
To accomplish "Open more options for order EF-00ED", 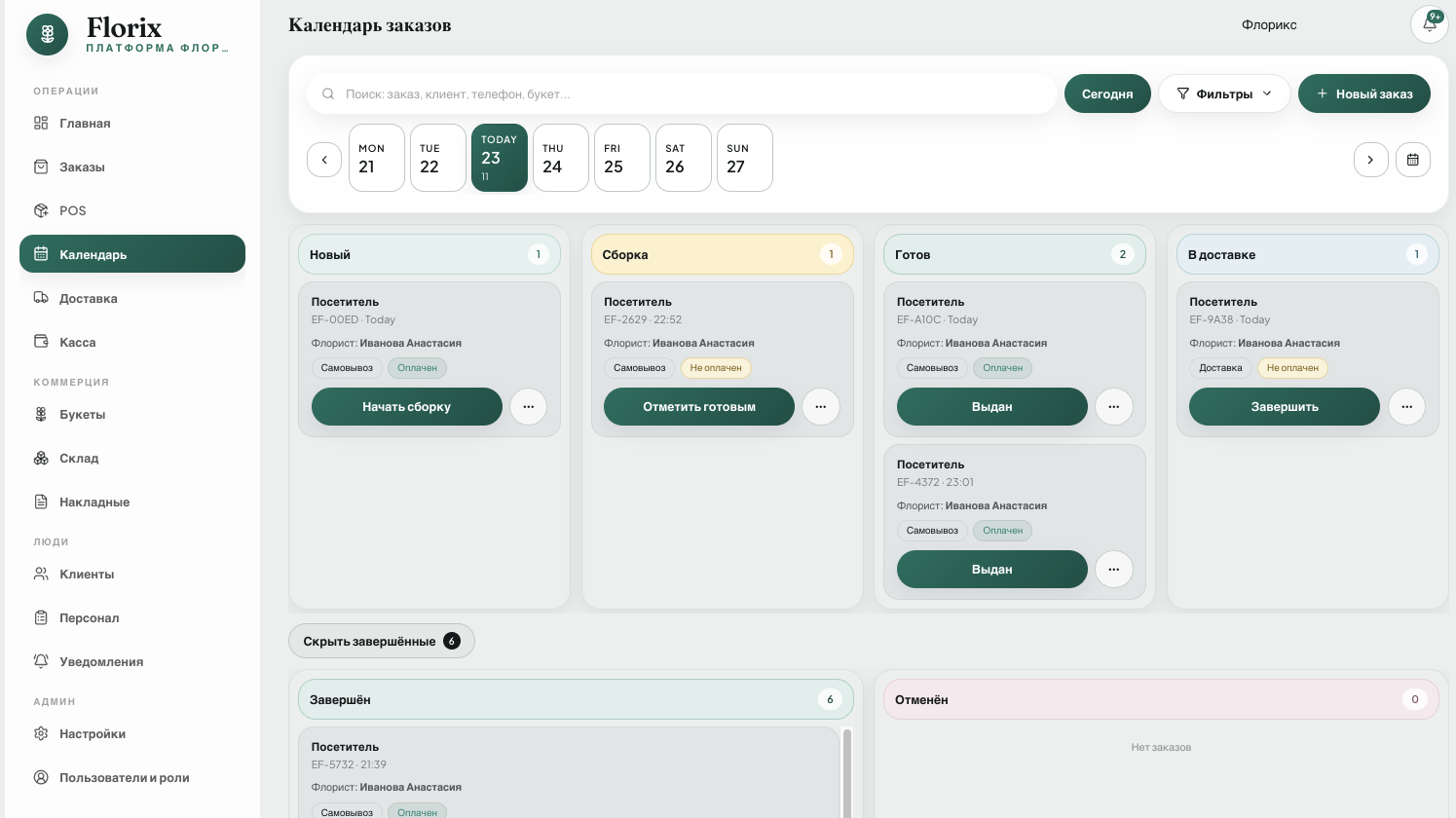I will (x=528, y=407).
